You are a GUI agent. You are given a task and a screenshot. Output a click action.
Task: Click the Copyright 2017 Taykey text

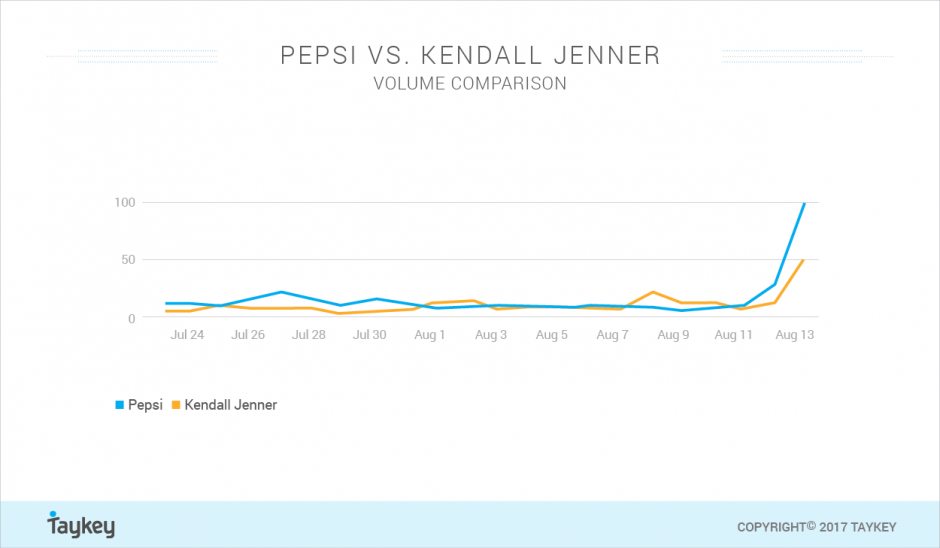[817, 527]
